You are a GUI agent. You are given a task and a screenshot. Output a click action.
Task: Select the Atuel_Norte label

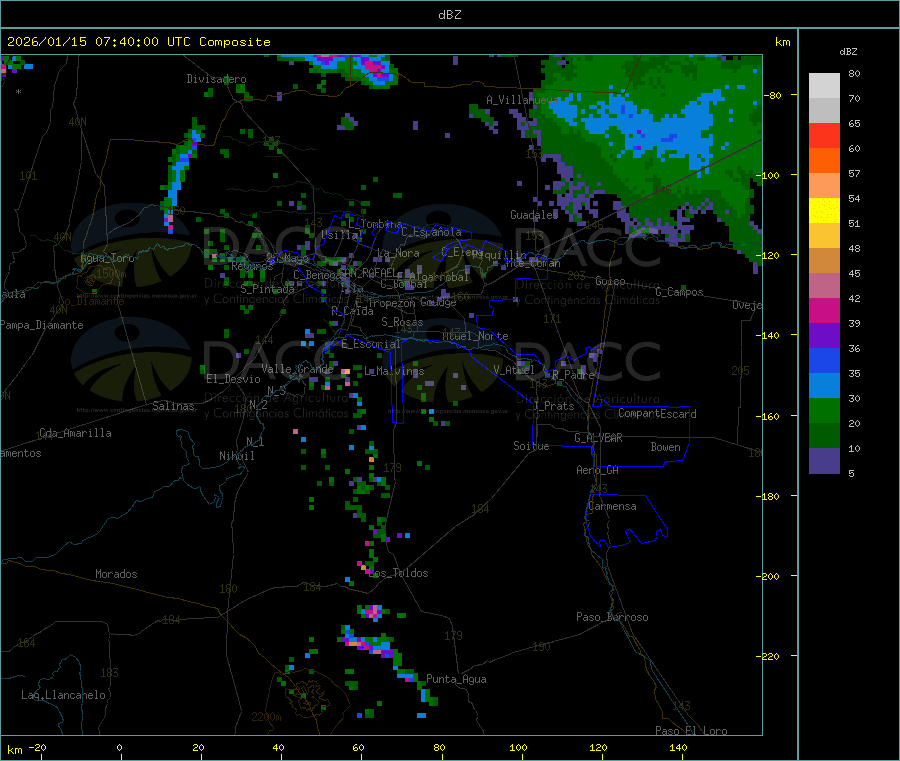point(475,336)
